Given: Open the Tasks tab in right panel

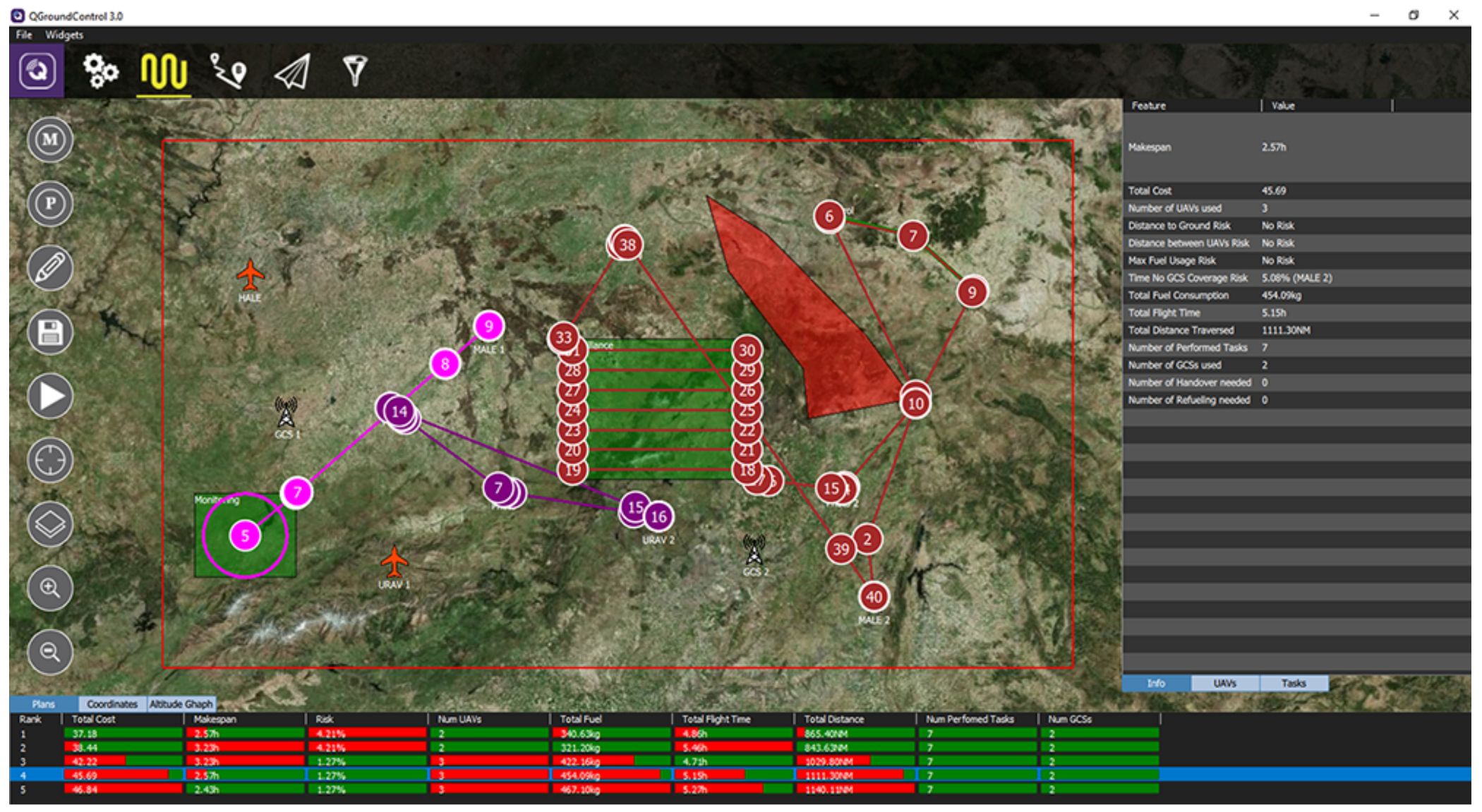Looking at the screenshot, I should [x=1293, y=683].
